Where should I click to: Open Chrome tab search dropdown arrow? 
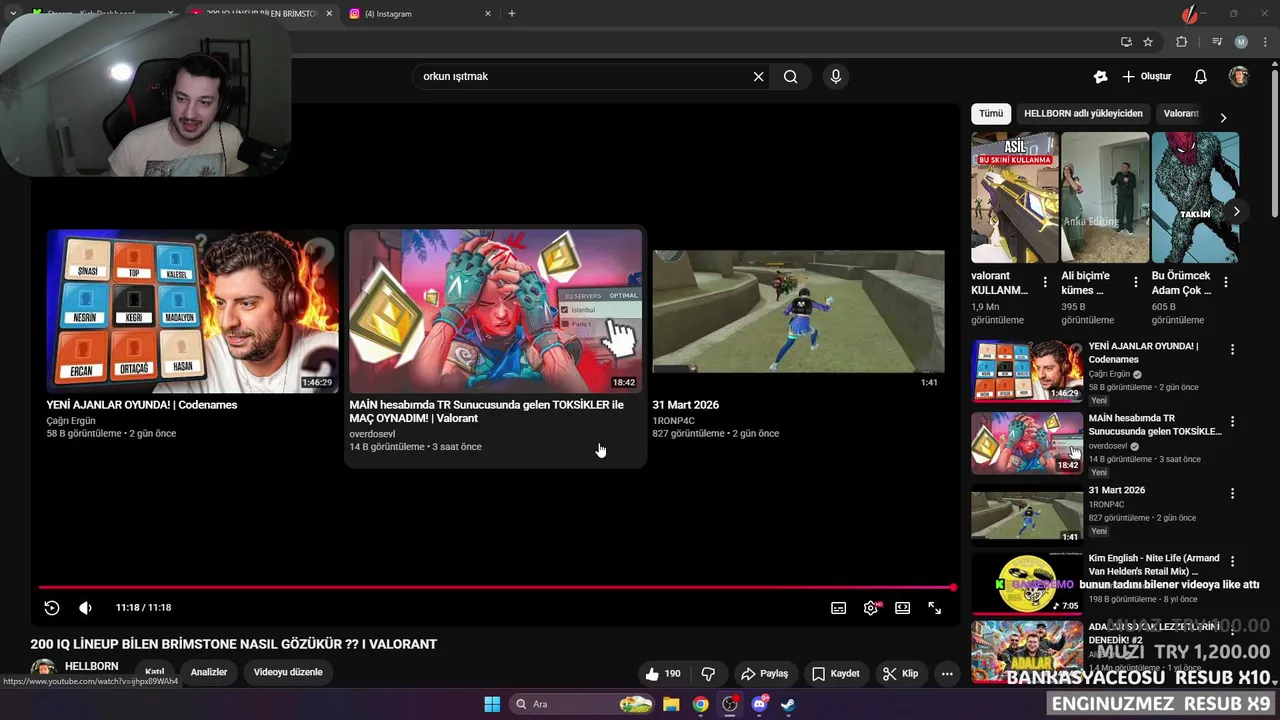(12, 14)
